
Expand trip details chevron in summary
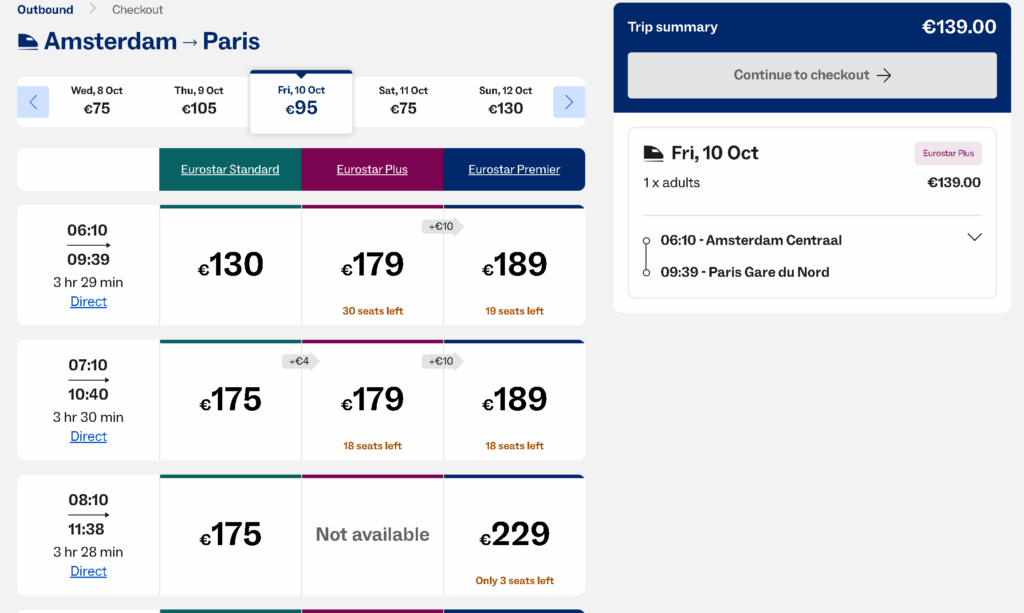974,238
